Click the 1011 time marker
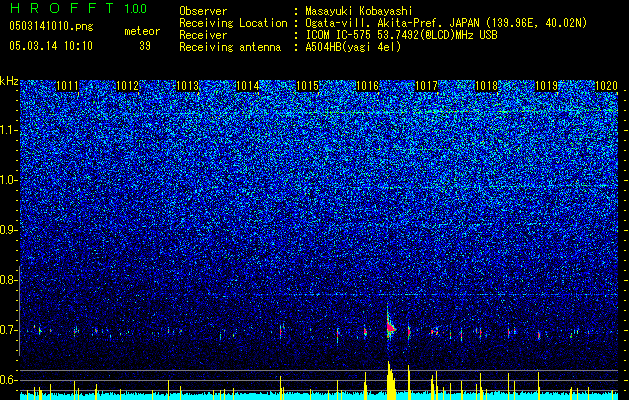629x400 pixels. (x=67, y=86)
